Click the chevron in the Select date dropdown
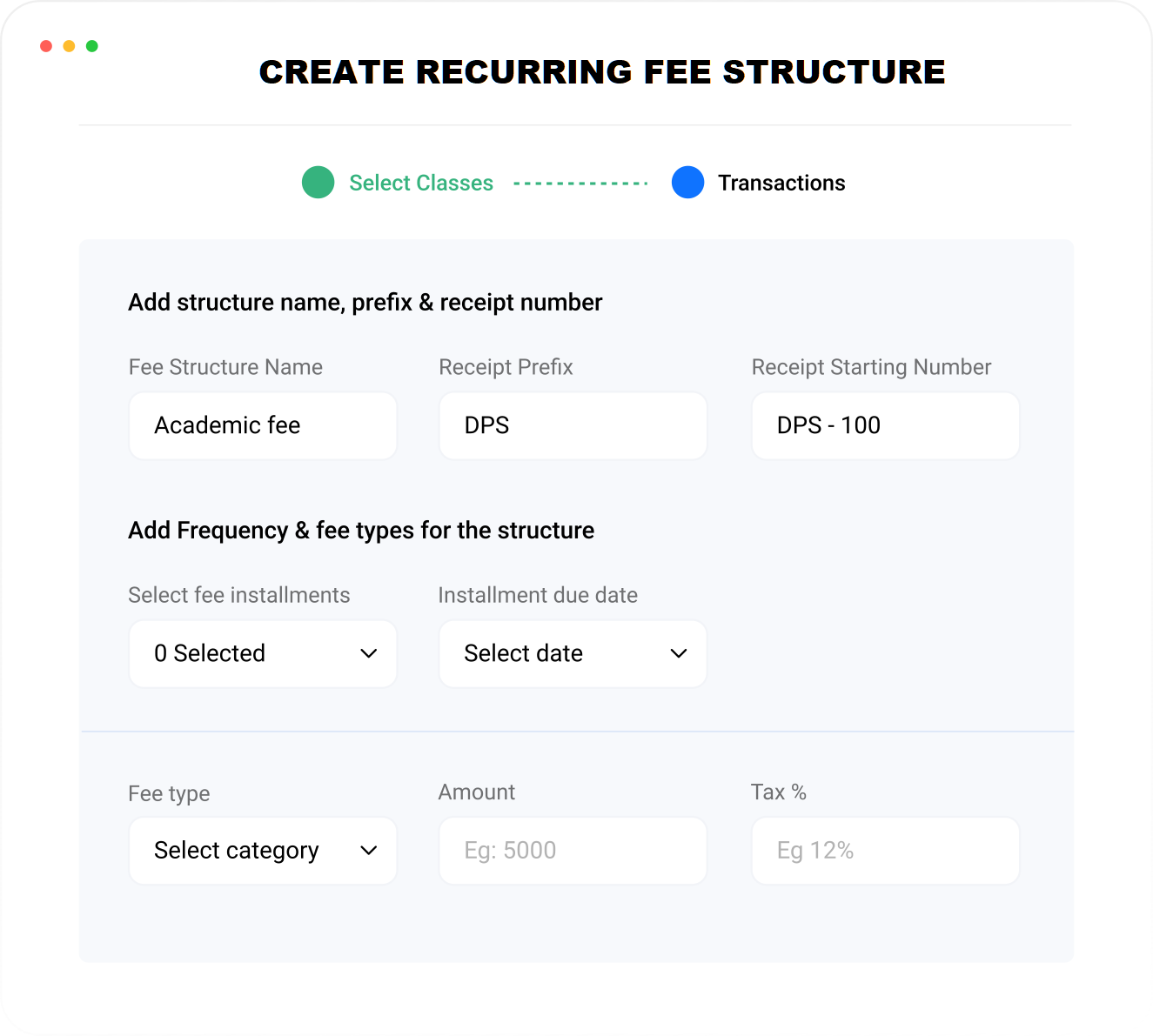 (x=679, y=653)
